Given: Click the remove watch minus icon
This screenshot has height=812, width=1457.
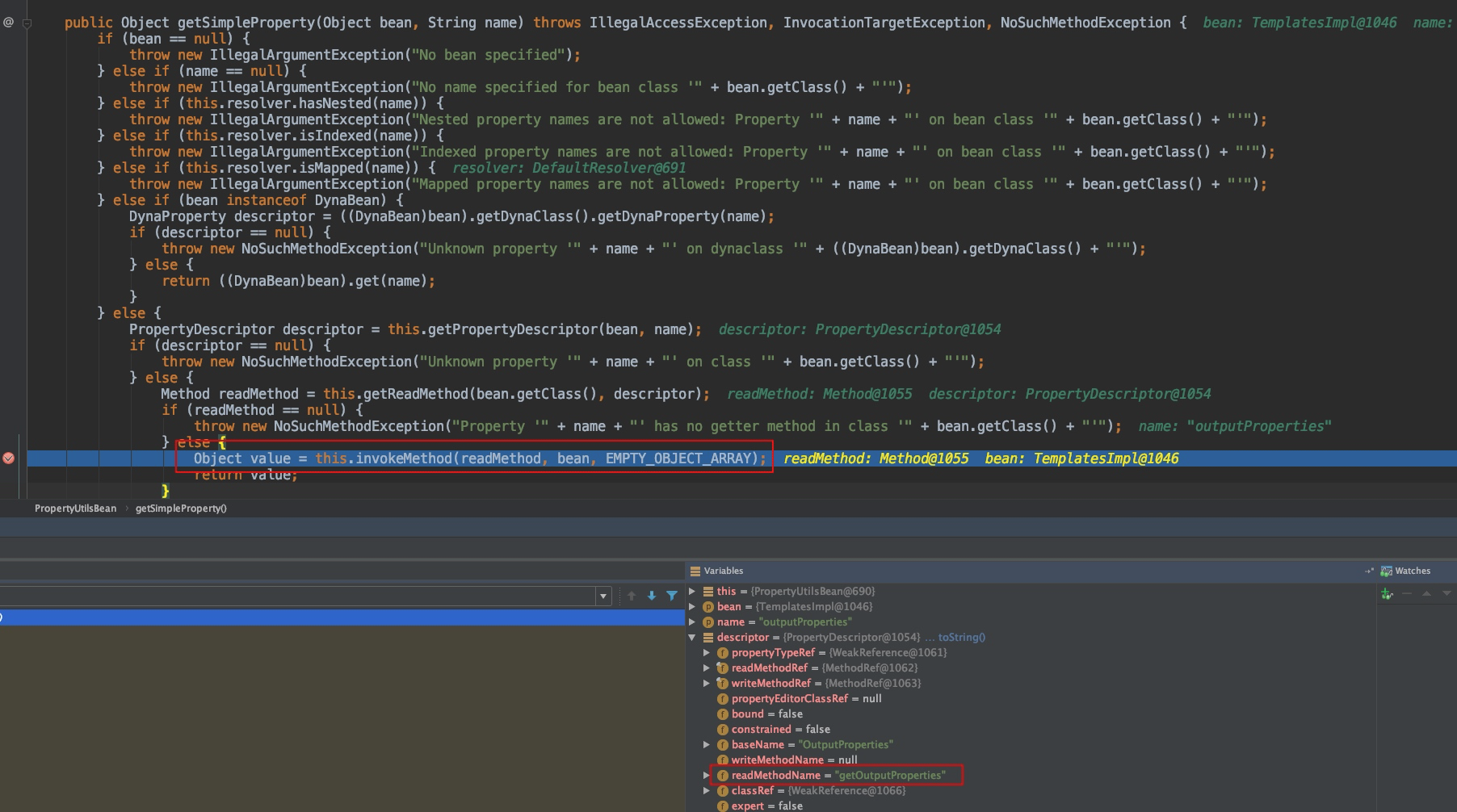Looking at the screenshot, I should pyautogui.click(x=1407, y=594).
